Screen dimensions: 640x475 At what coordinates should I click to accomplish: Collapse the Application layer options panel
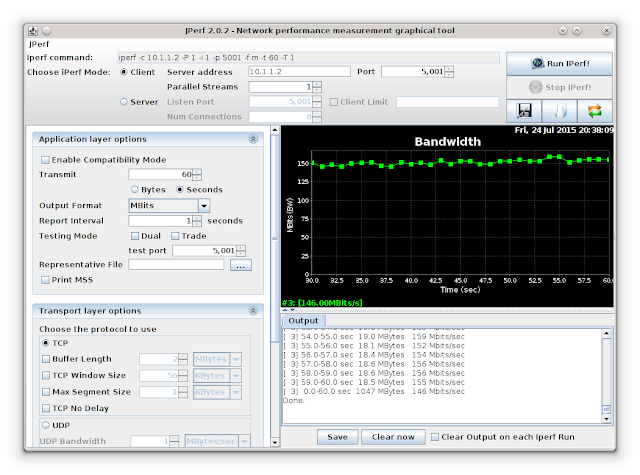[x=253, y=139]
